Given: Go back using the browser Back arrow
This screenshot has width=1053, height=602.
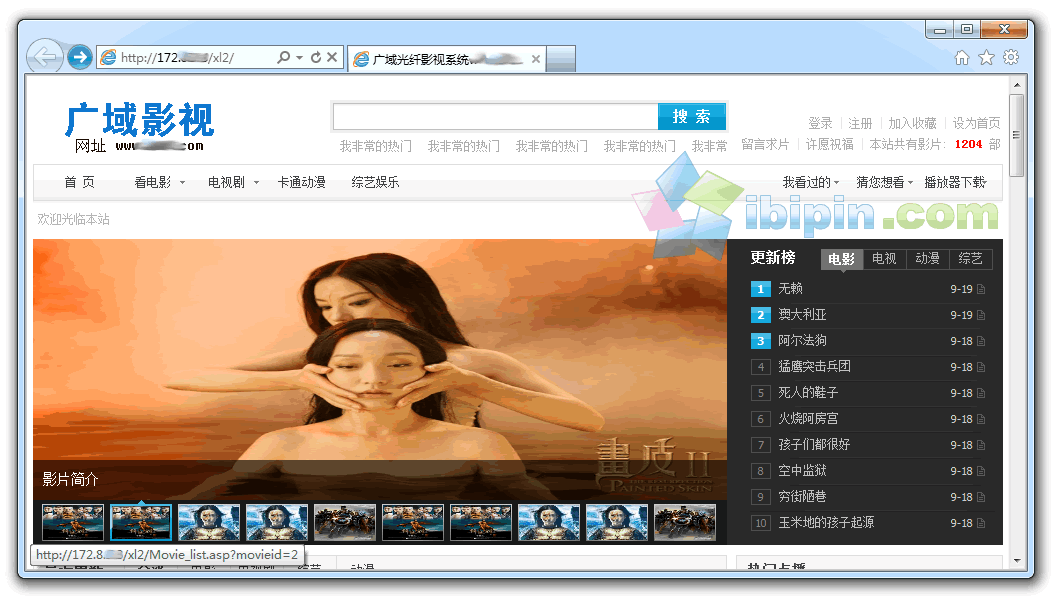Looking at the screenshot, I should 45,57.
